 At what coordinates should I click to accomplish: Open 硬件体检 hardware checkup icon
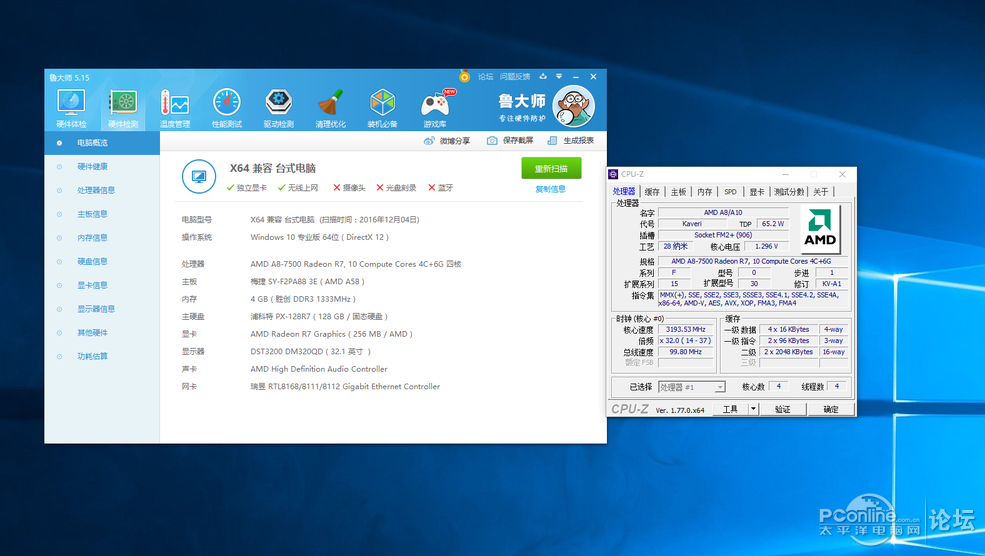coord(71,108)
